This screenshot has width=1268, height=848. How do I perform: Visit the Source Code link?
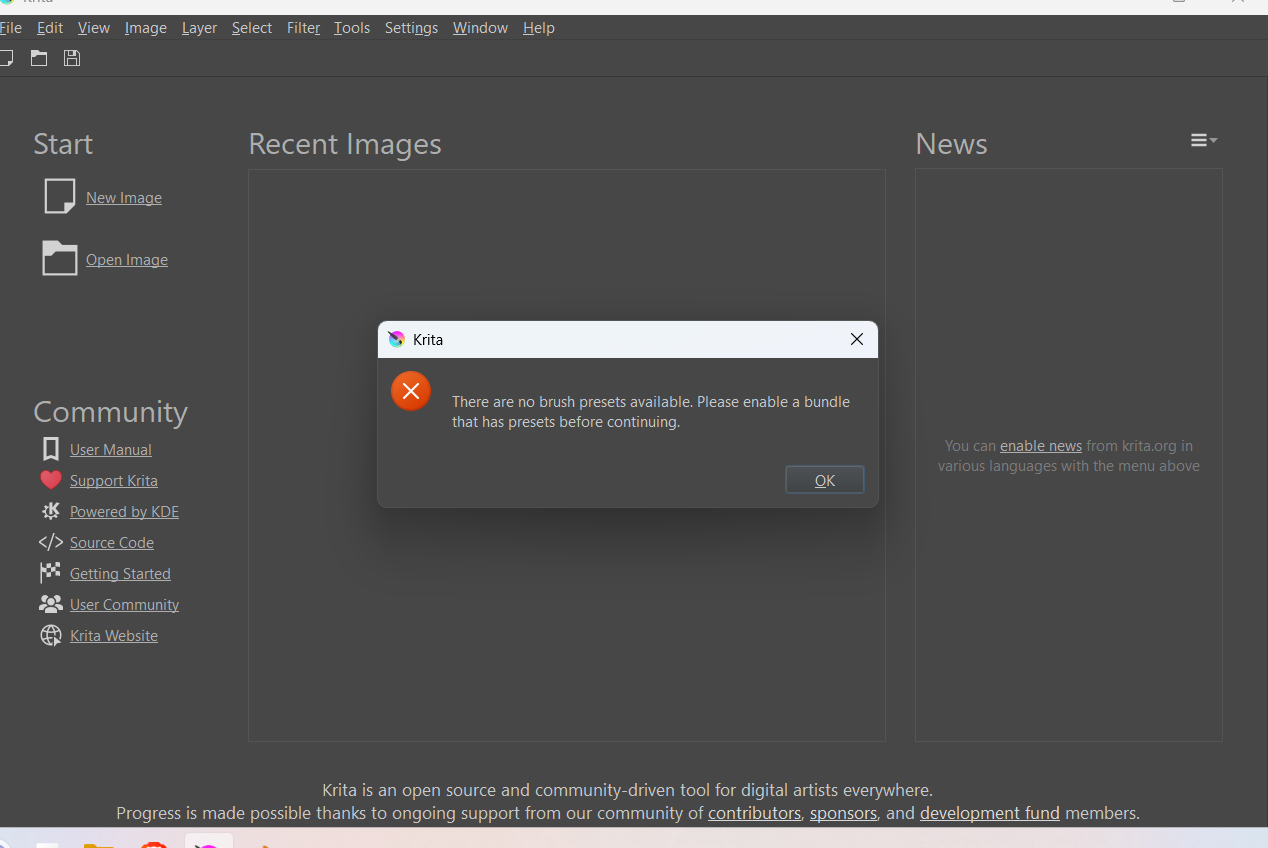112,543
